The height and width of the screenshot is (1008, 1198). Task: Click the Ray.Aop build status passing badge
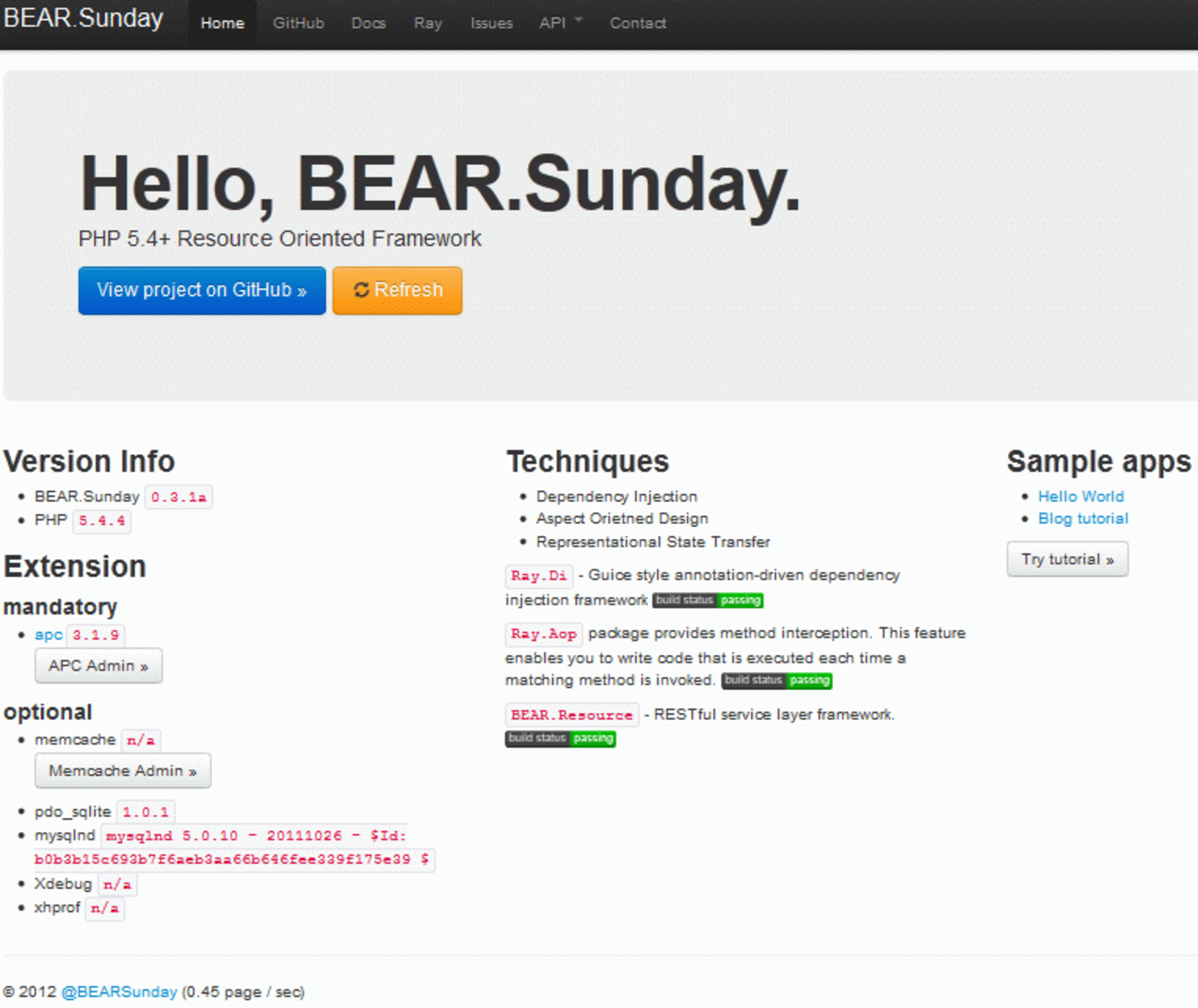(777, 681)
